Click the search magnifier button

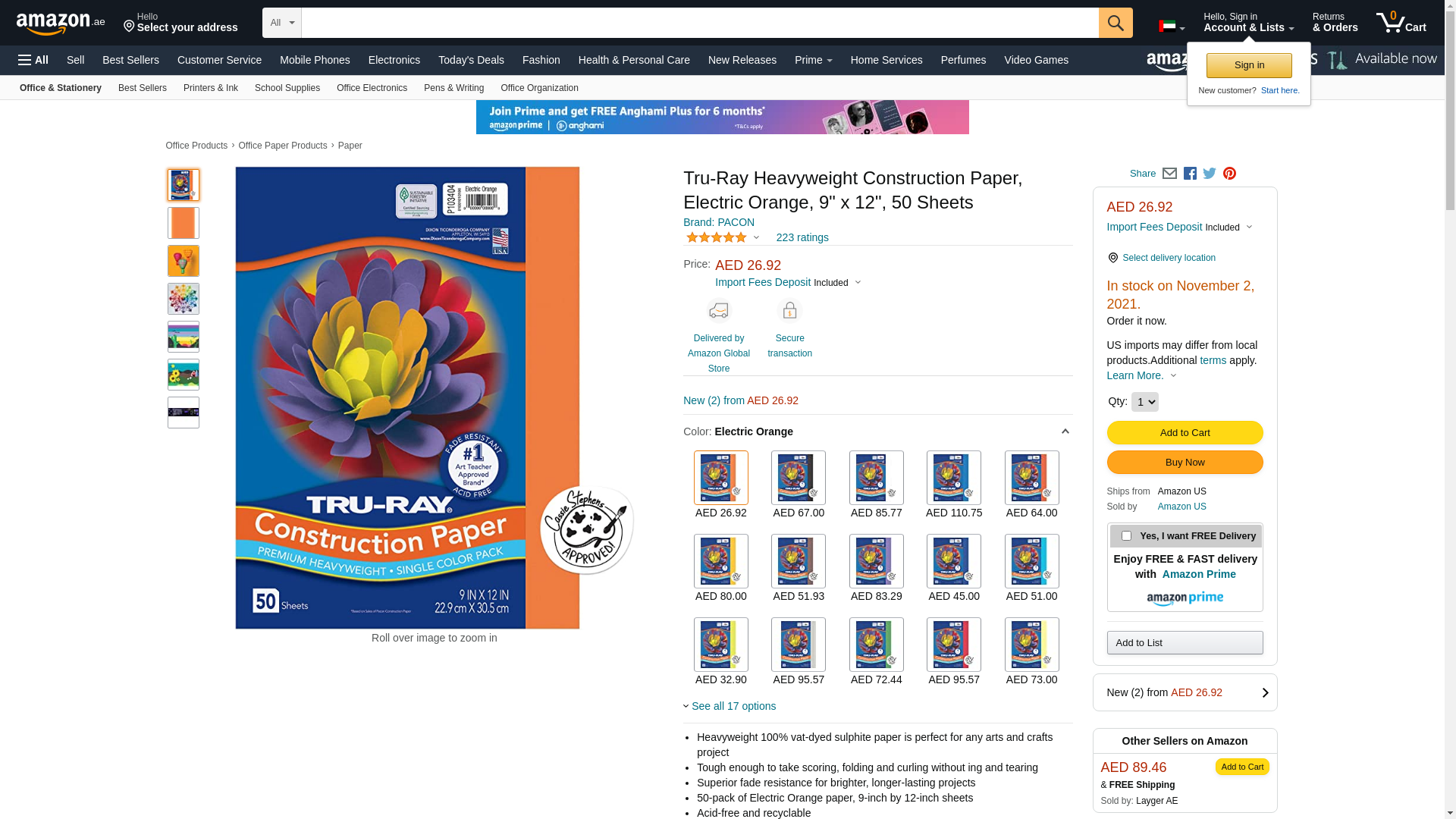pos(1116,23)
